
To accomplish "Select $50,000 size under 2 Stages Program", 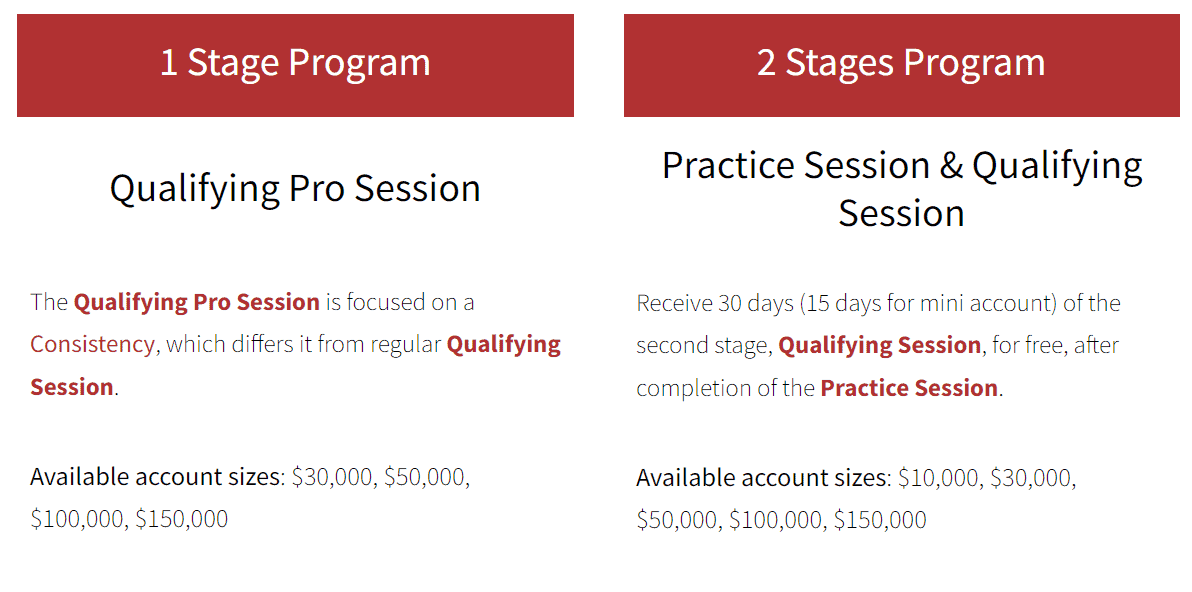I will 676,521.
